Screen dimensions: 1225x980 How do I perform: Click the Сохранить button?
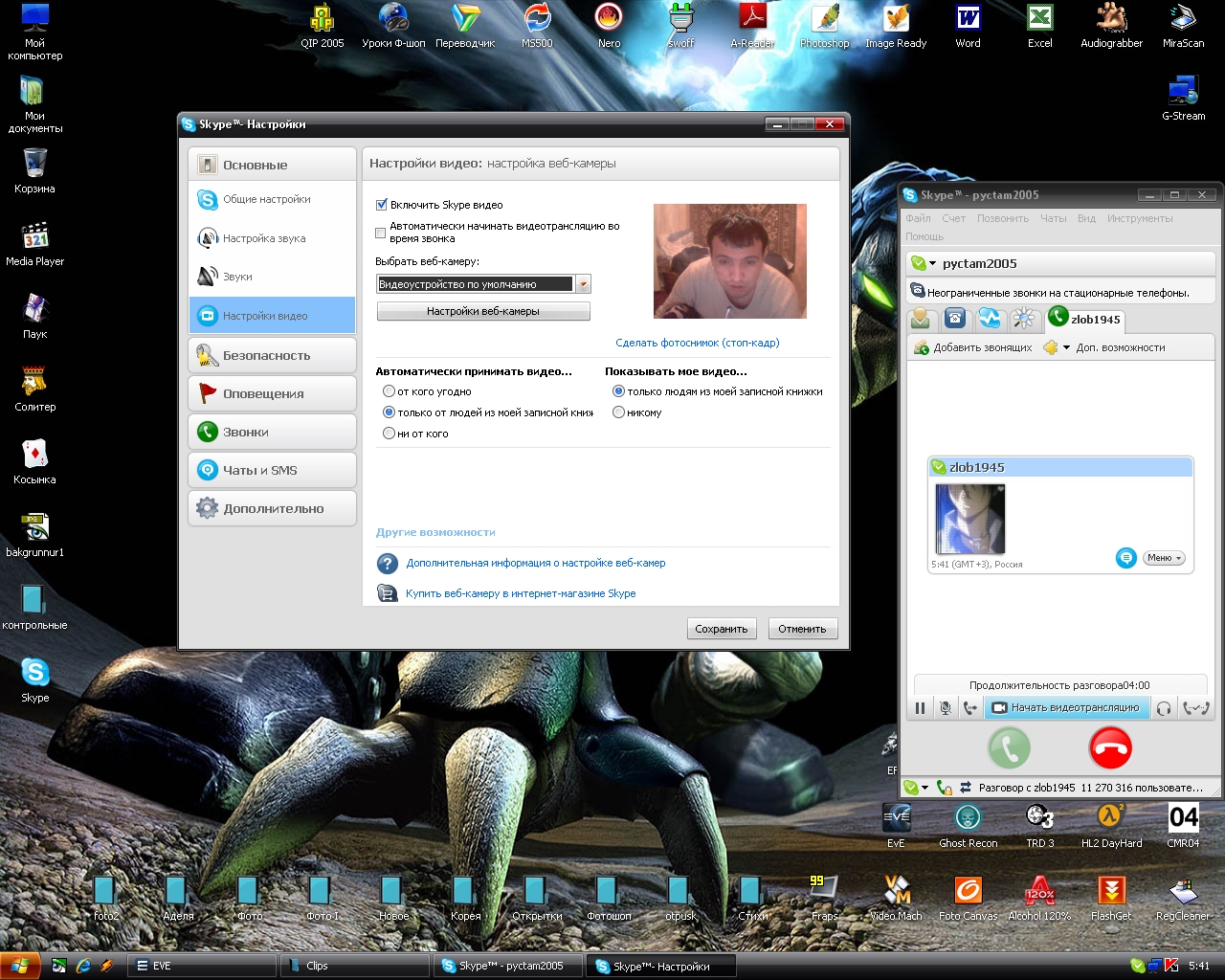click(x=721, y=629)
